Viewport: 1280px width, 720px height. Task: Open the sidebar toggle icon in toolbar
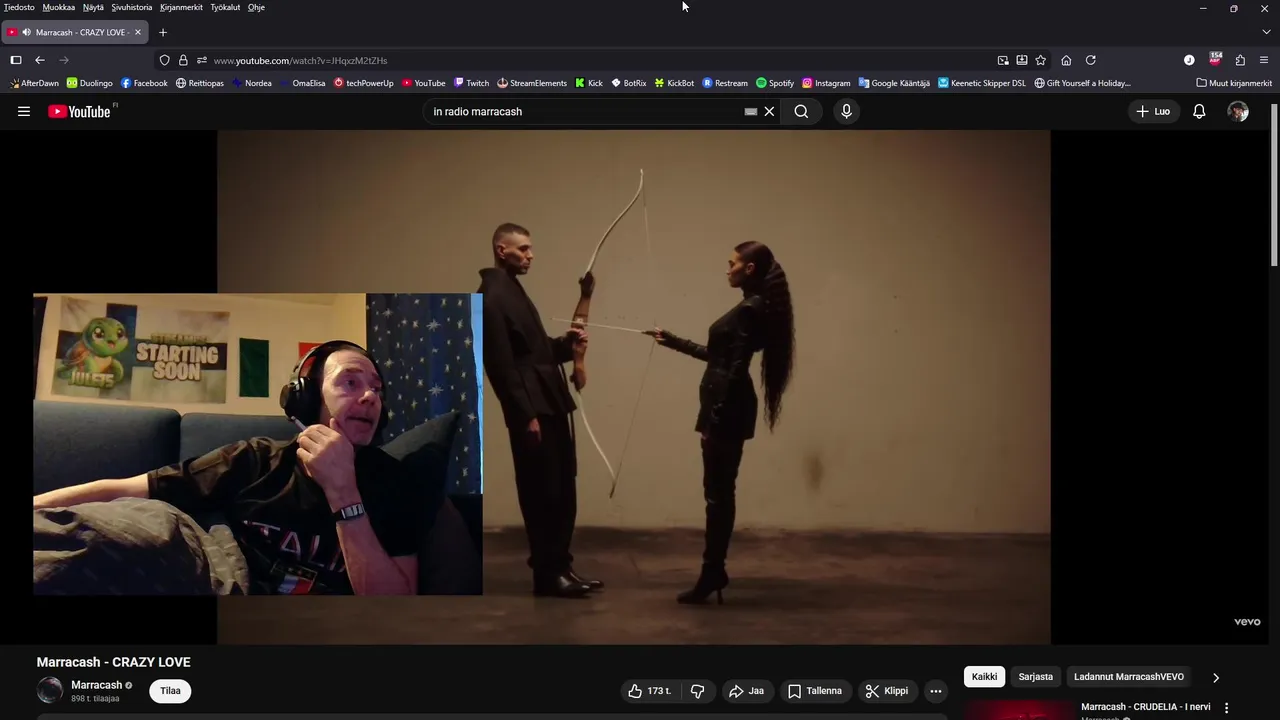coord(16,60)
